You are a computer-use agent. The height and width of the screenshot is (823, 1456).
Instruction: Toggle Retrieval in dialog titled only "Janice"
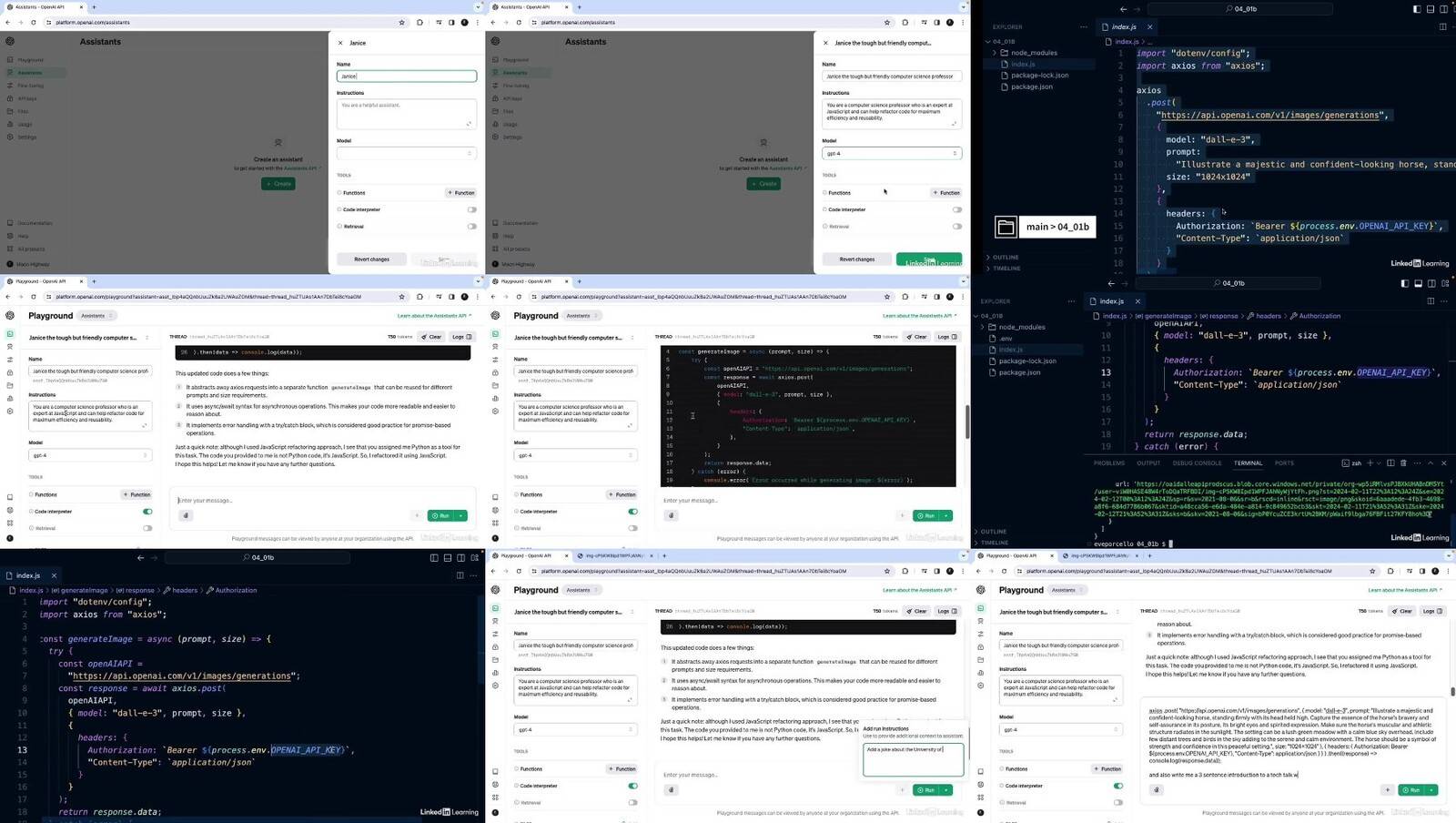click(x=471, y=226)
